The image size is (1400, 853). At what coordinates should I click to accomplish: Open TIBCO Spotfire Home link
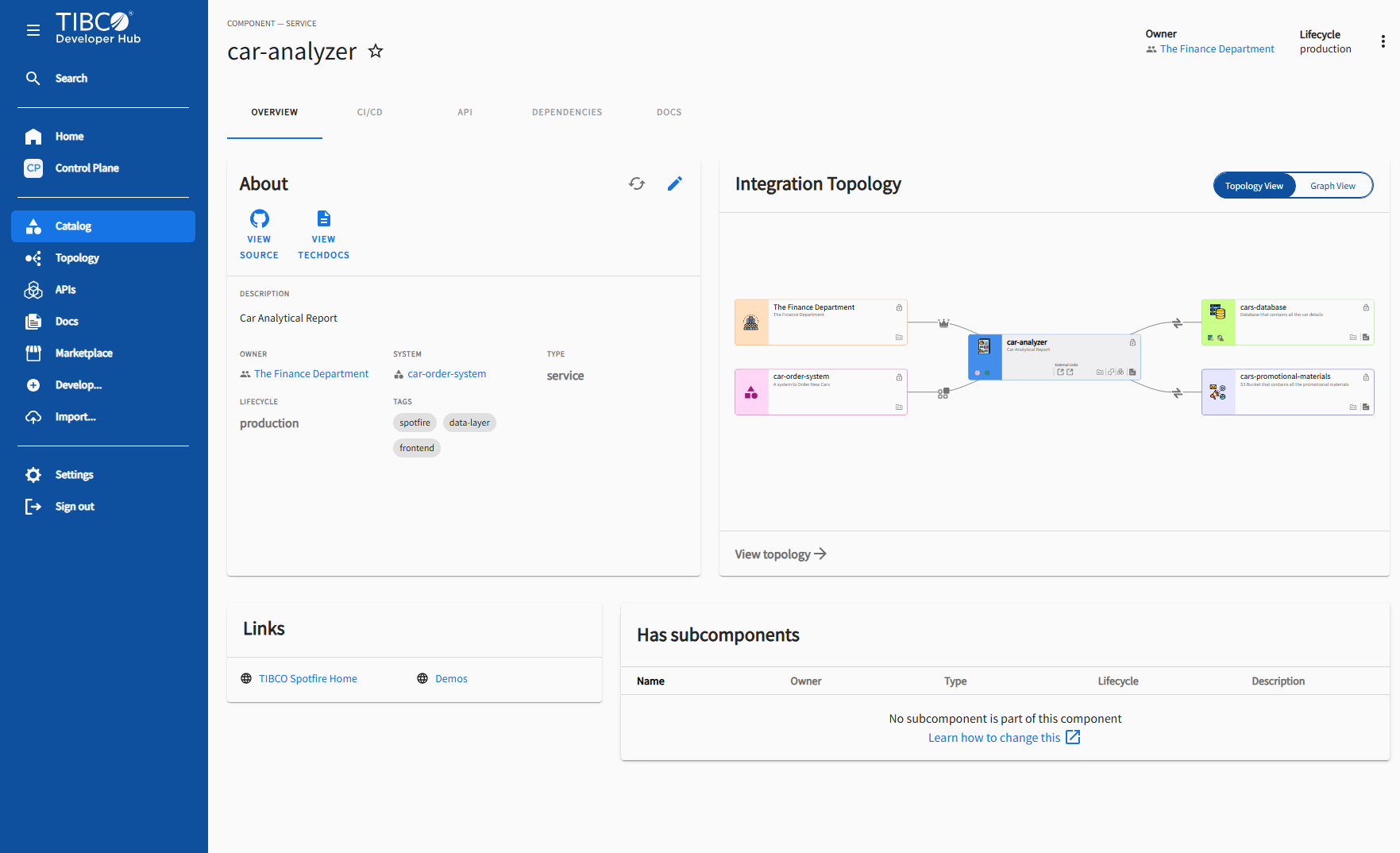click(308, 679)
